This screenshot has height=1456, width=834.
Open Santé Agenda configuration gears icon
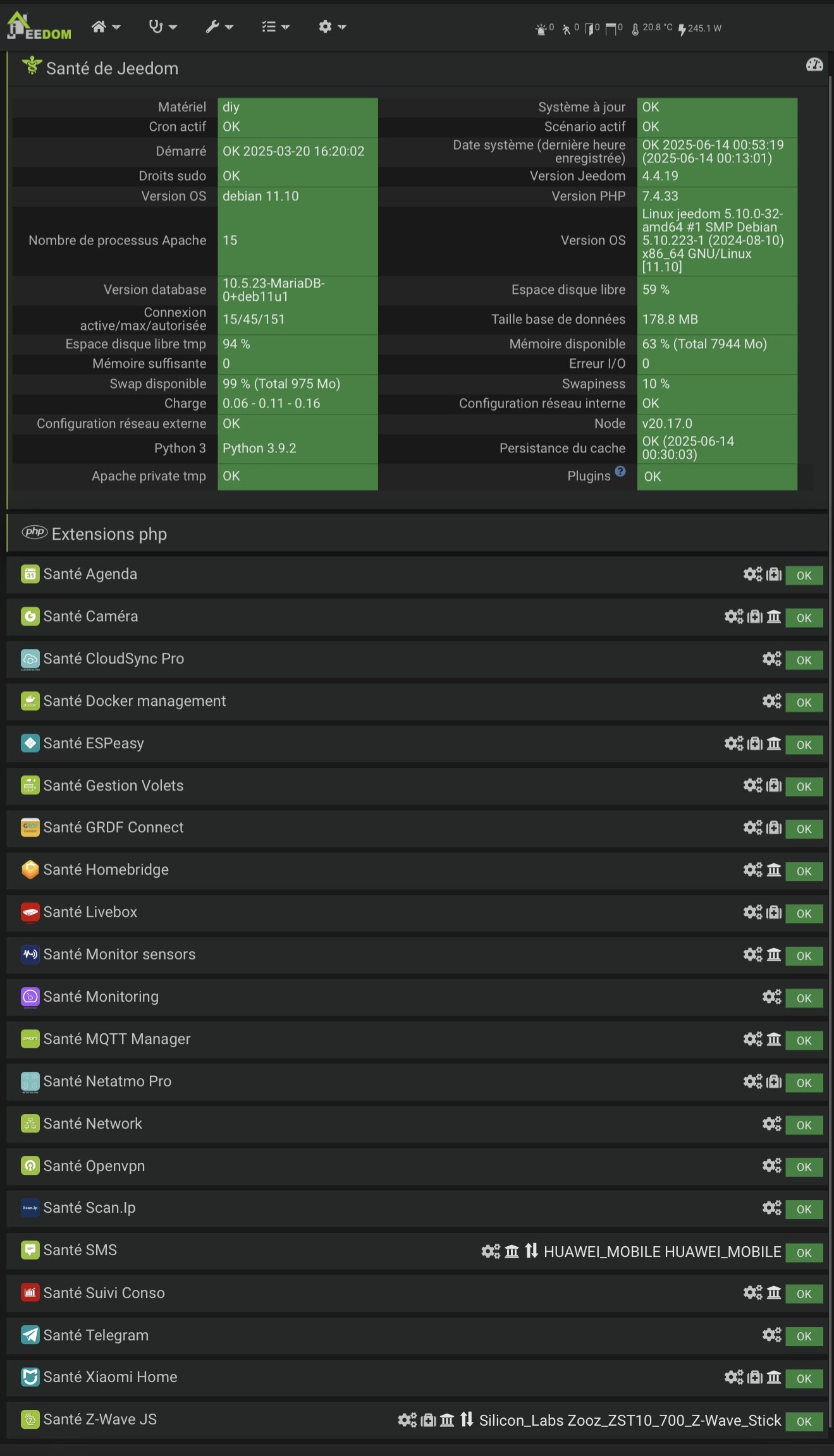coord(752,574)
